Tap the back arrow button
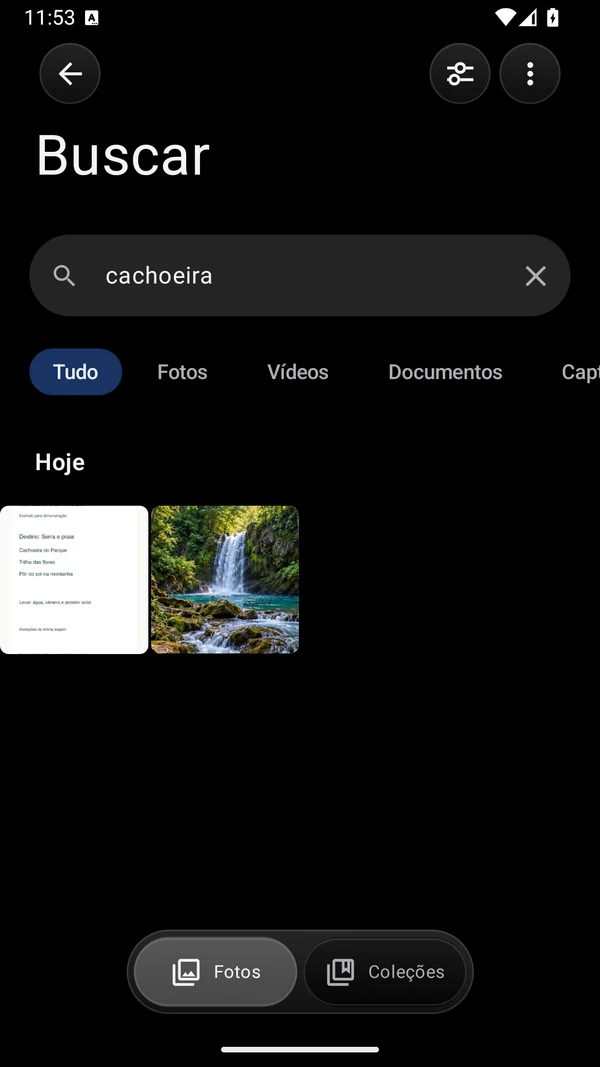The width and height of the screenshot is (600, 1067). point(70,73)
